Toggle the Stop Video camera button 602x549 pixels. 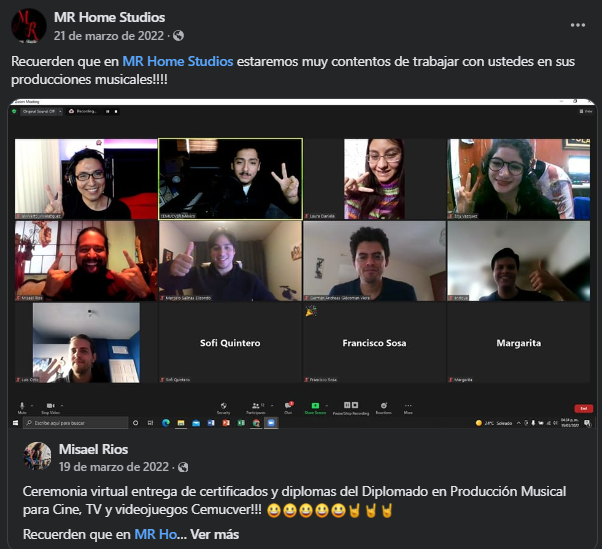[50, 407]
